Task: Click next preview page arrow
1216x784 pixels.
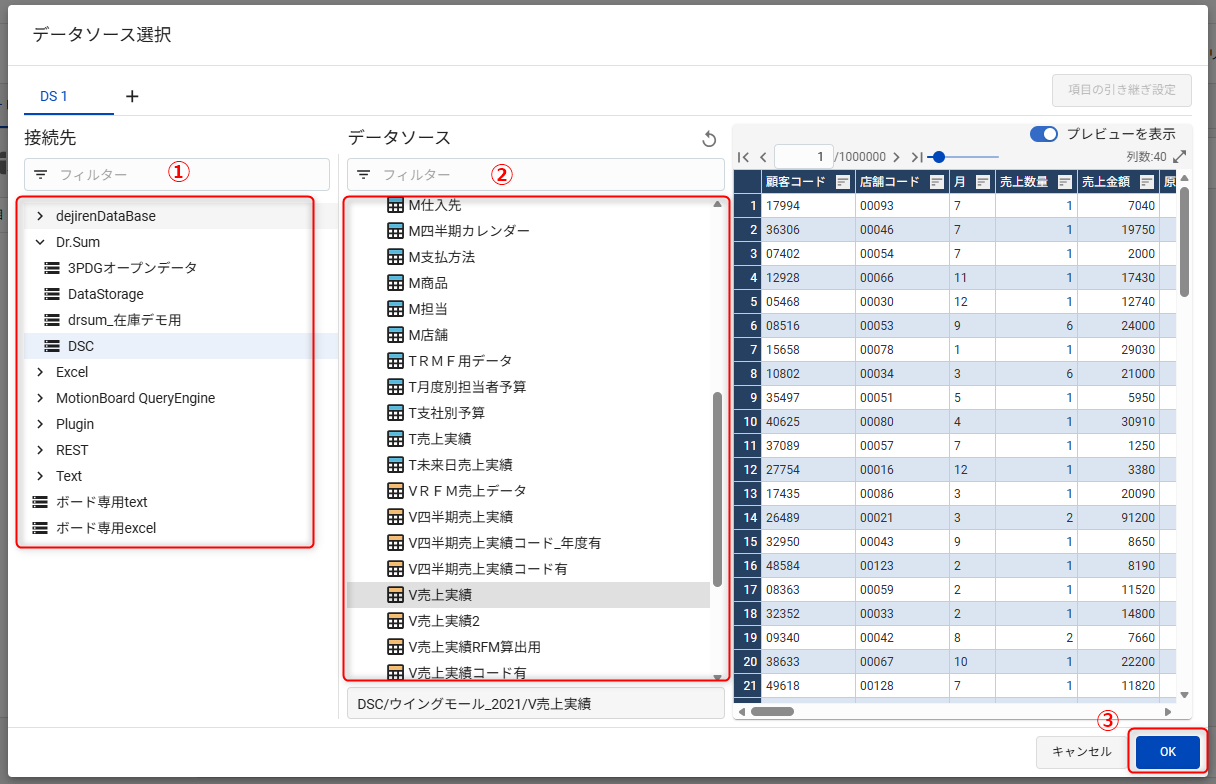Action: click(x=896, y=157)
